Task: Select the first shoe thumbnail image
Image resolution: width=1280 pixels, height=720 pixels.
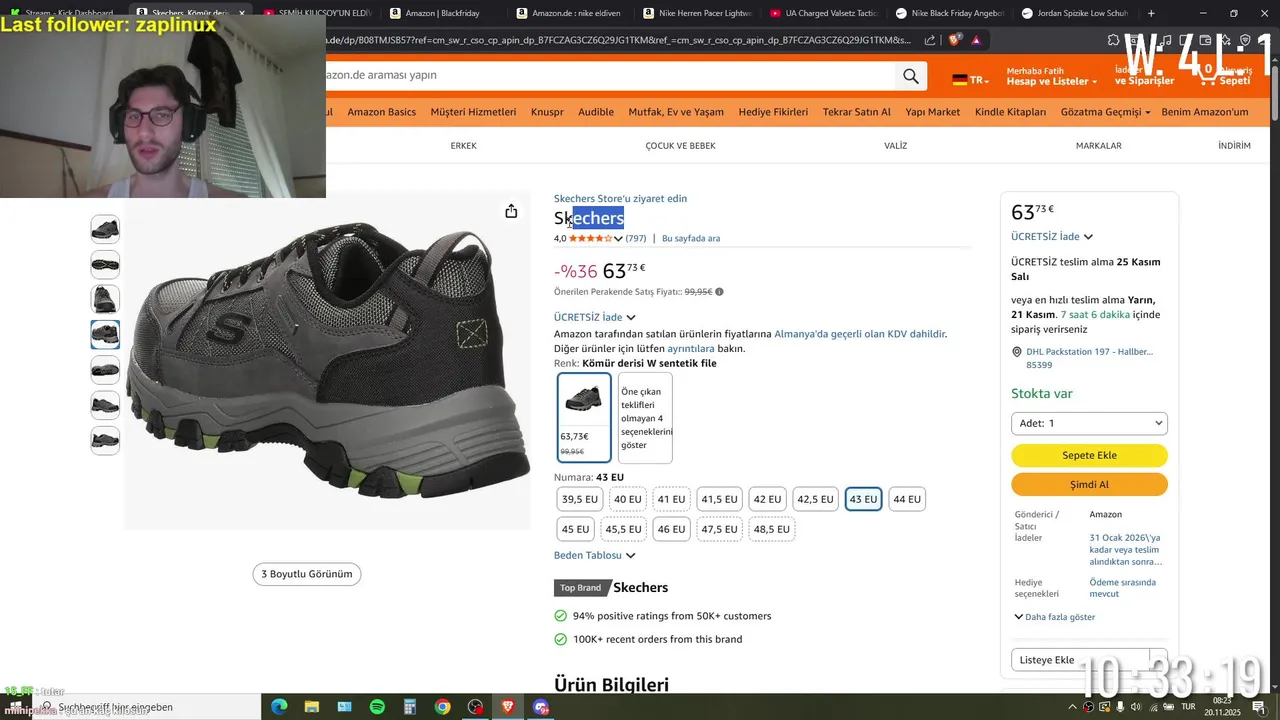Action: 105,229
